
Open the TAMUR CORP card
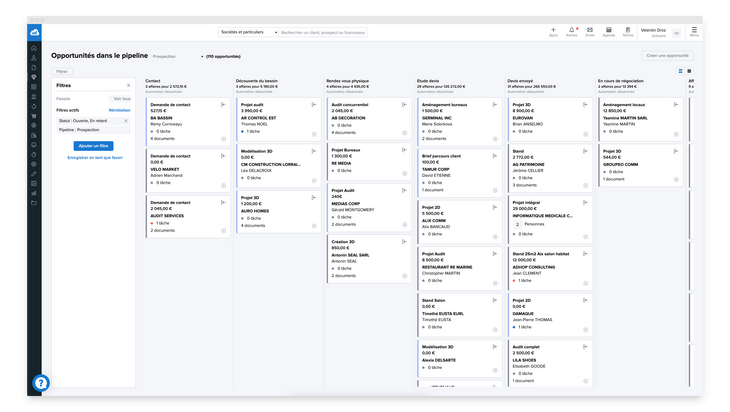[459, 173]
